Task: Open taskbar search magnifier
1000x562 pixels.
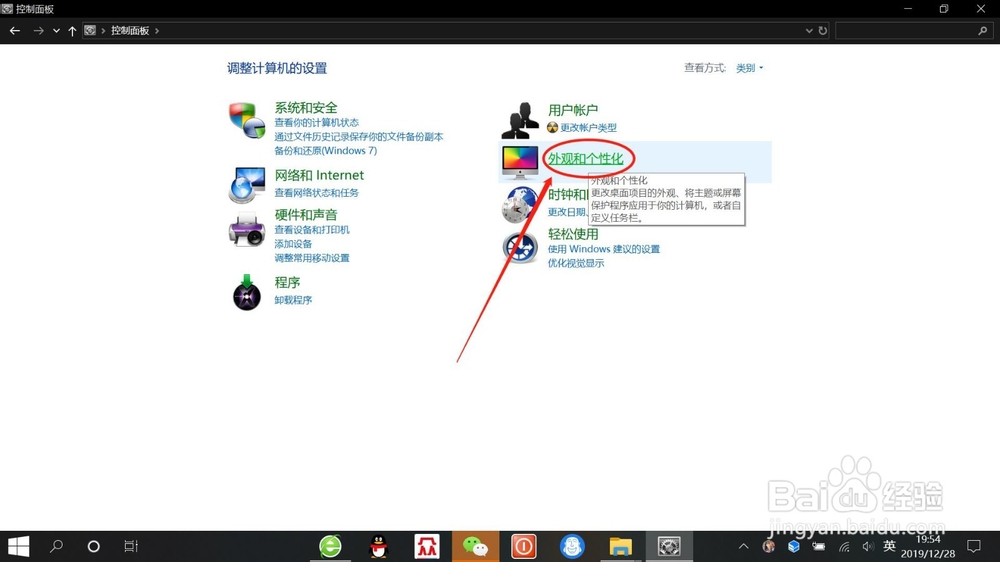Action: click(56, 546)
